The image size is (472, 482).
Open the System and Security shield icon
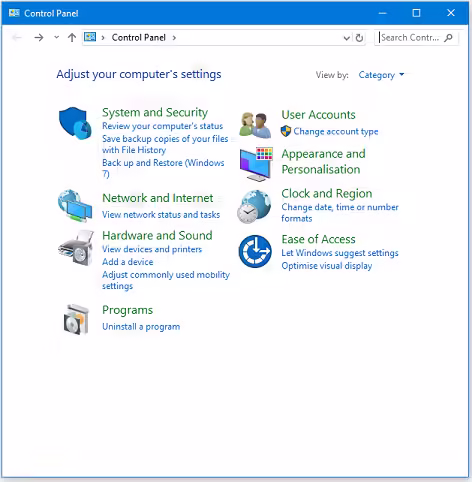75,123
